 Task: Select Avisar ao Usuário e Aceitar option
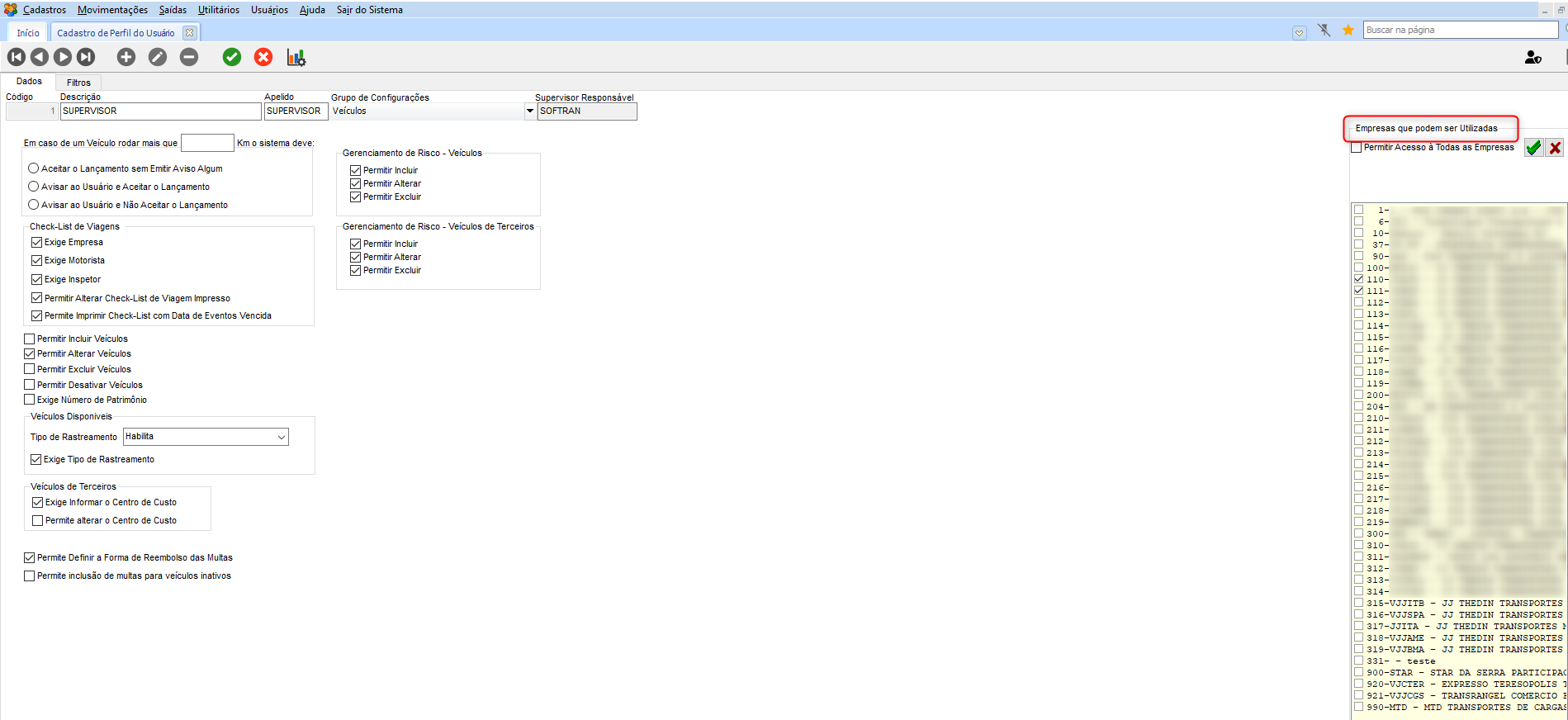click(x=34, y=187)
